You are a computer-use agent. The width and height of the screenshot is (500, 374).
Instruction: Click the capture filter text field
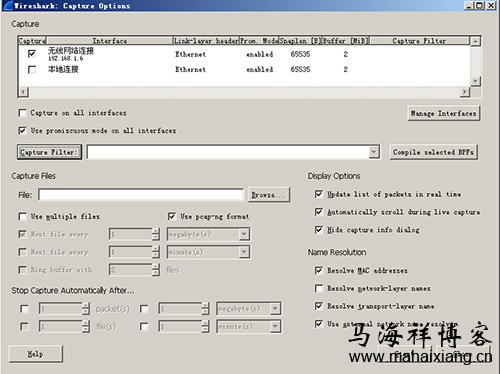click(x=229, y=152)
